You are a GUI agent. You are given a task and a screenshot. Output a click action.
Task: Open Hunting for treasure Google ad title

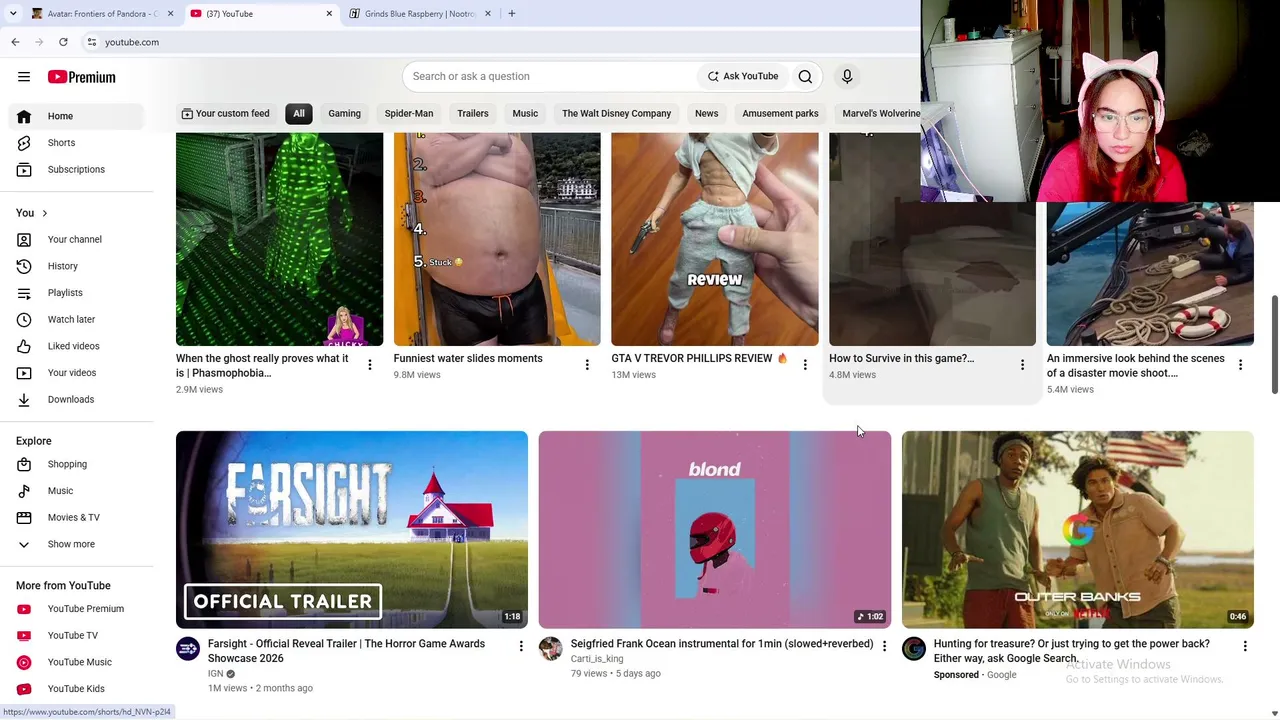pyautogui.click(x=1072, y=651)
